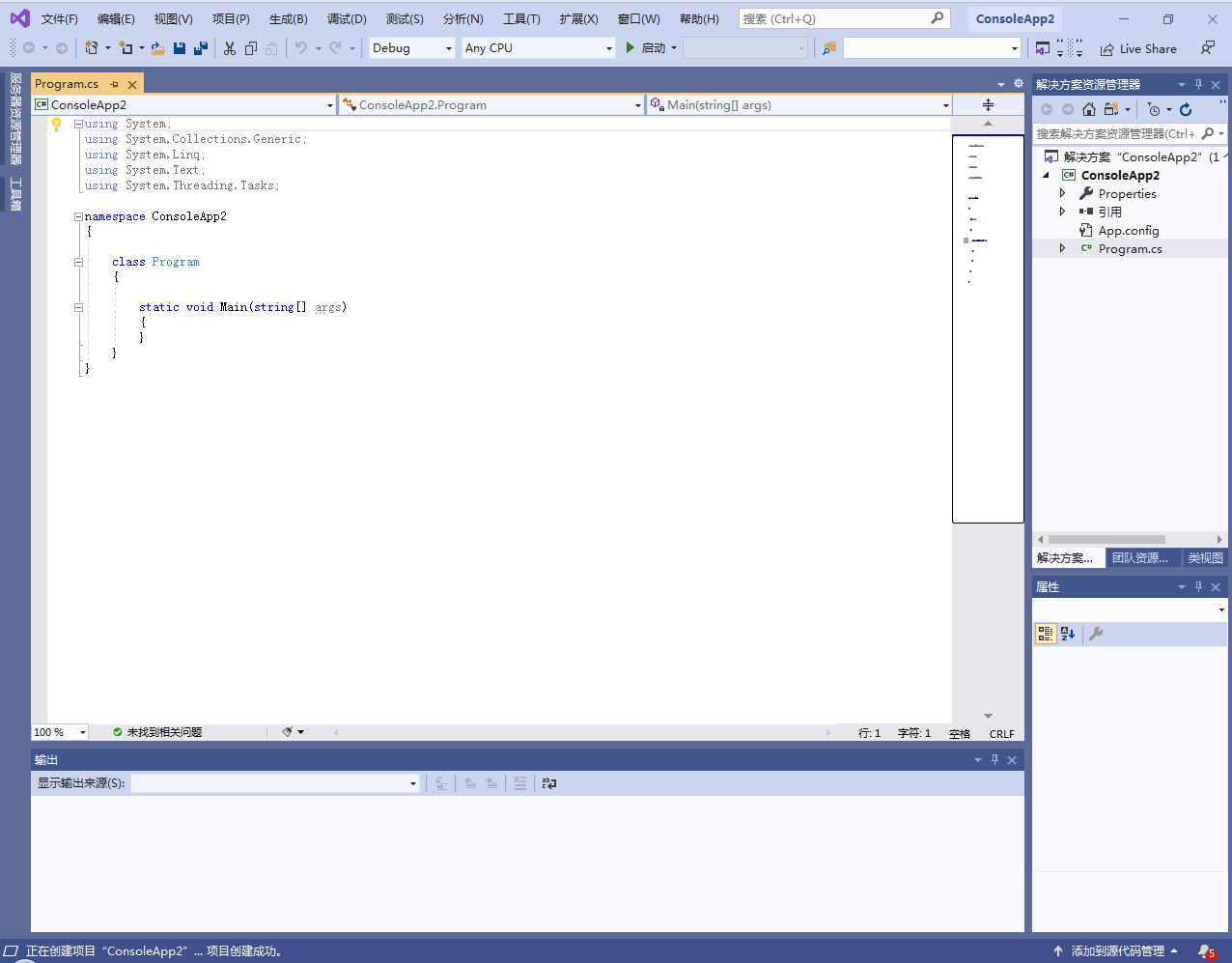This screenshot has height=963, width=1232.
Task: Click the Copy toolbar icon
Action: coord(251,48)
